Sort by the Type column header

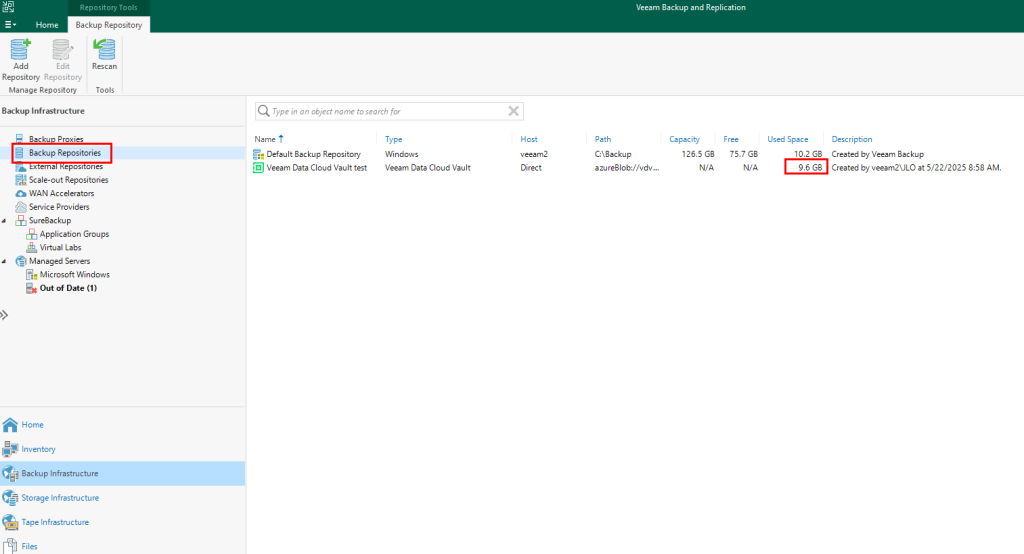click(394, 139)
